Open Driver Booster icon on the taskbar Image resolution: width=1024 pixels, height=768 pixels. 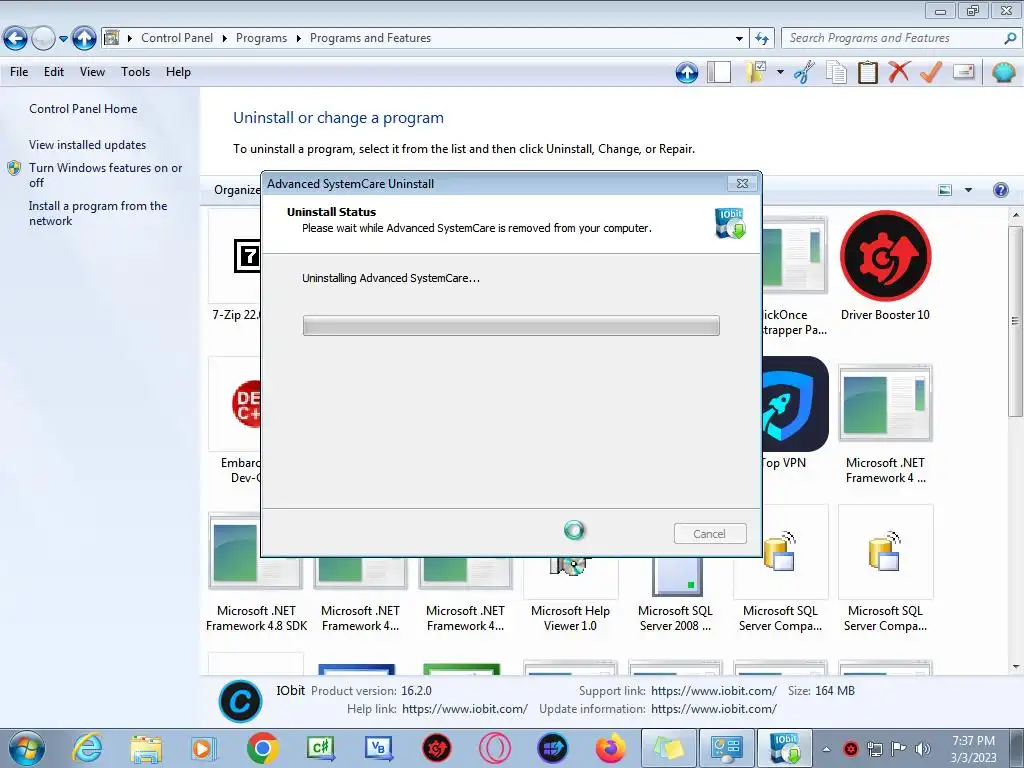coord(436,748)
